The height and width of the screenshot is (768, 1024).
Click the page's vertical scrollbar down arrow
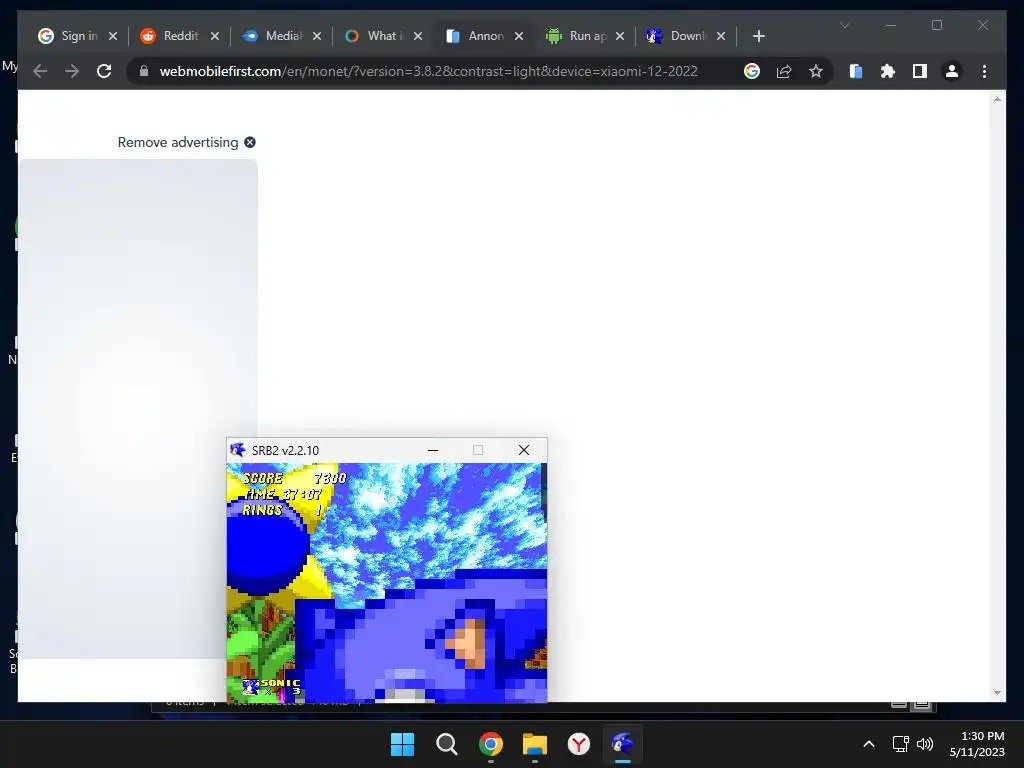(x=997, y=694)
